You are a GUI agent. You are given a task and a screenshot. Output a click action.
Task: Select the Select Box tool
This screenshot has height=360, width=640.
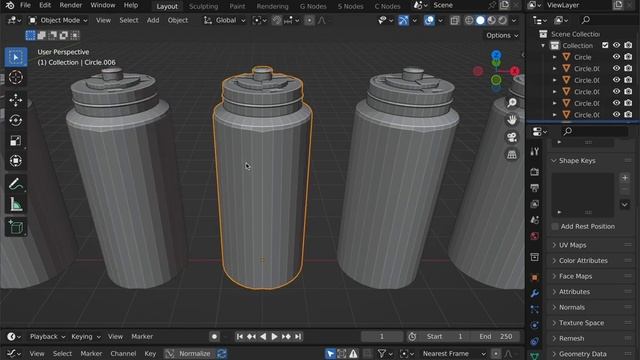[16, 57]
